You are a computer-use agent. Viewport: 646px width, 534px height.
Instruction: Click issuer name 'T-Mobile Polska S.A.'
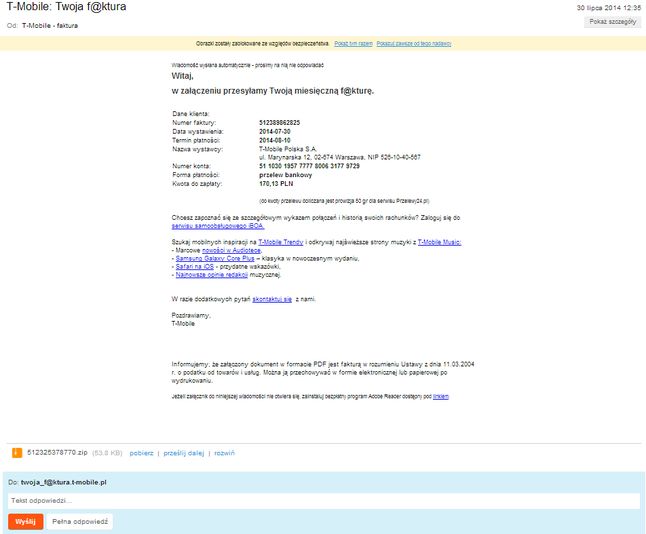[x=288, y=149]
